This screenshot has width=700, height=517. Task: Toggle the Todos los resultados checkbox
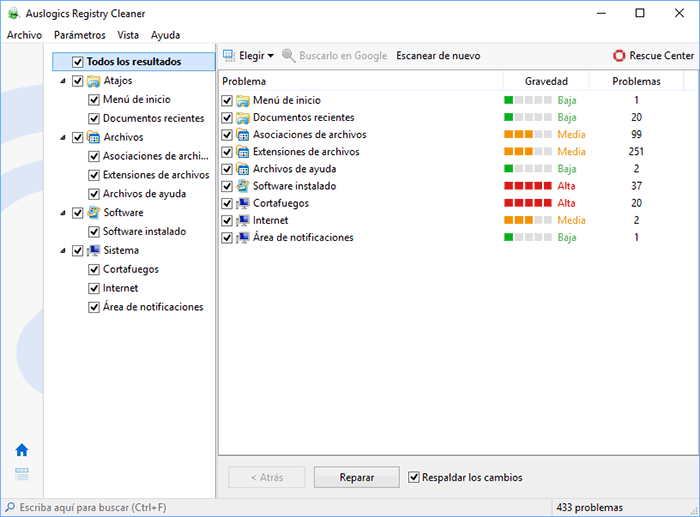coord(78,62)
